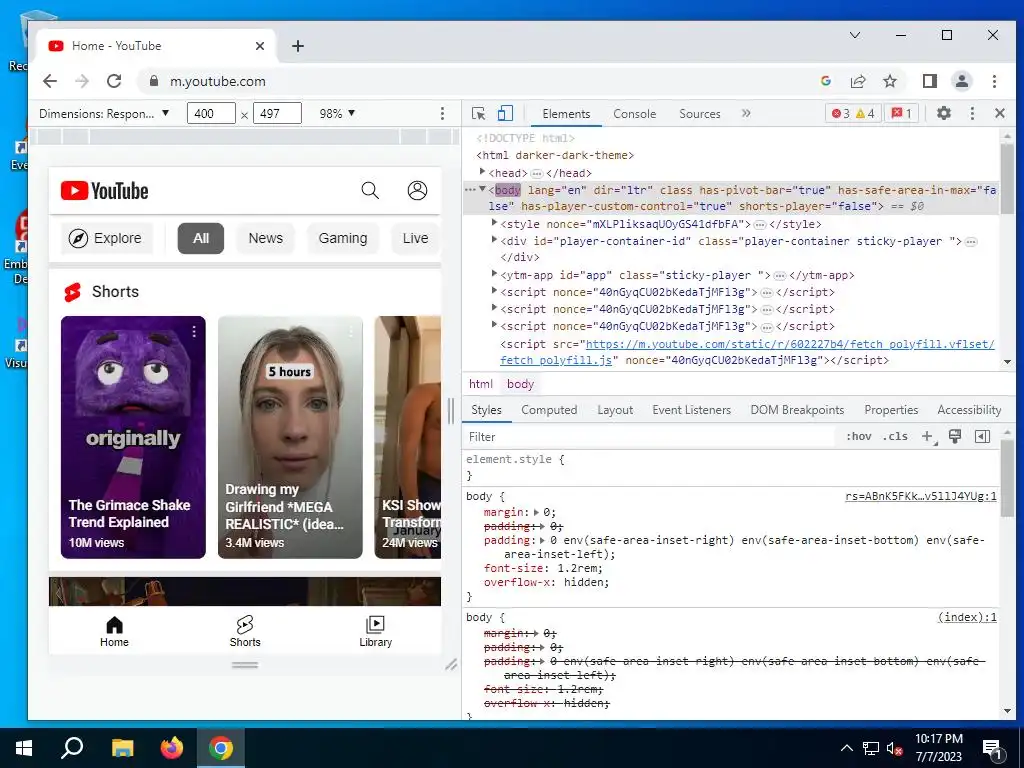Toggle the .cls classes button

pos(895,437)
